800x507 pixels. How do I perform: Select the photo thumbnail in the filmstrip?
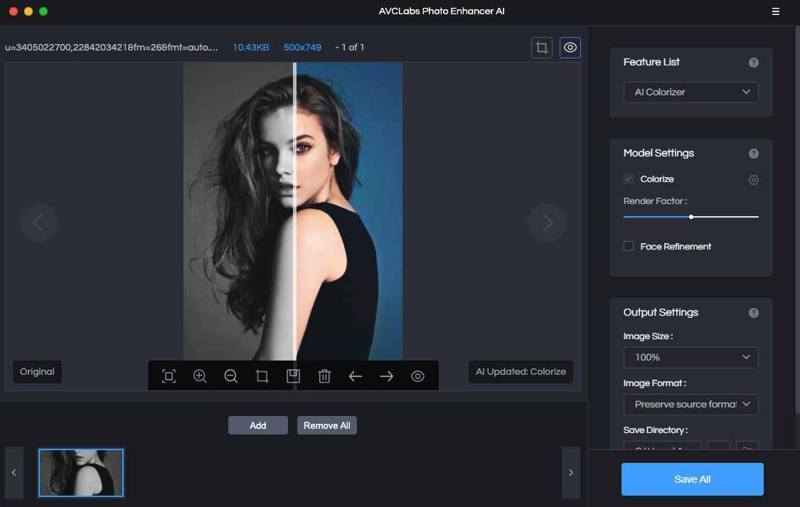tap(81, 472)
